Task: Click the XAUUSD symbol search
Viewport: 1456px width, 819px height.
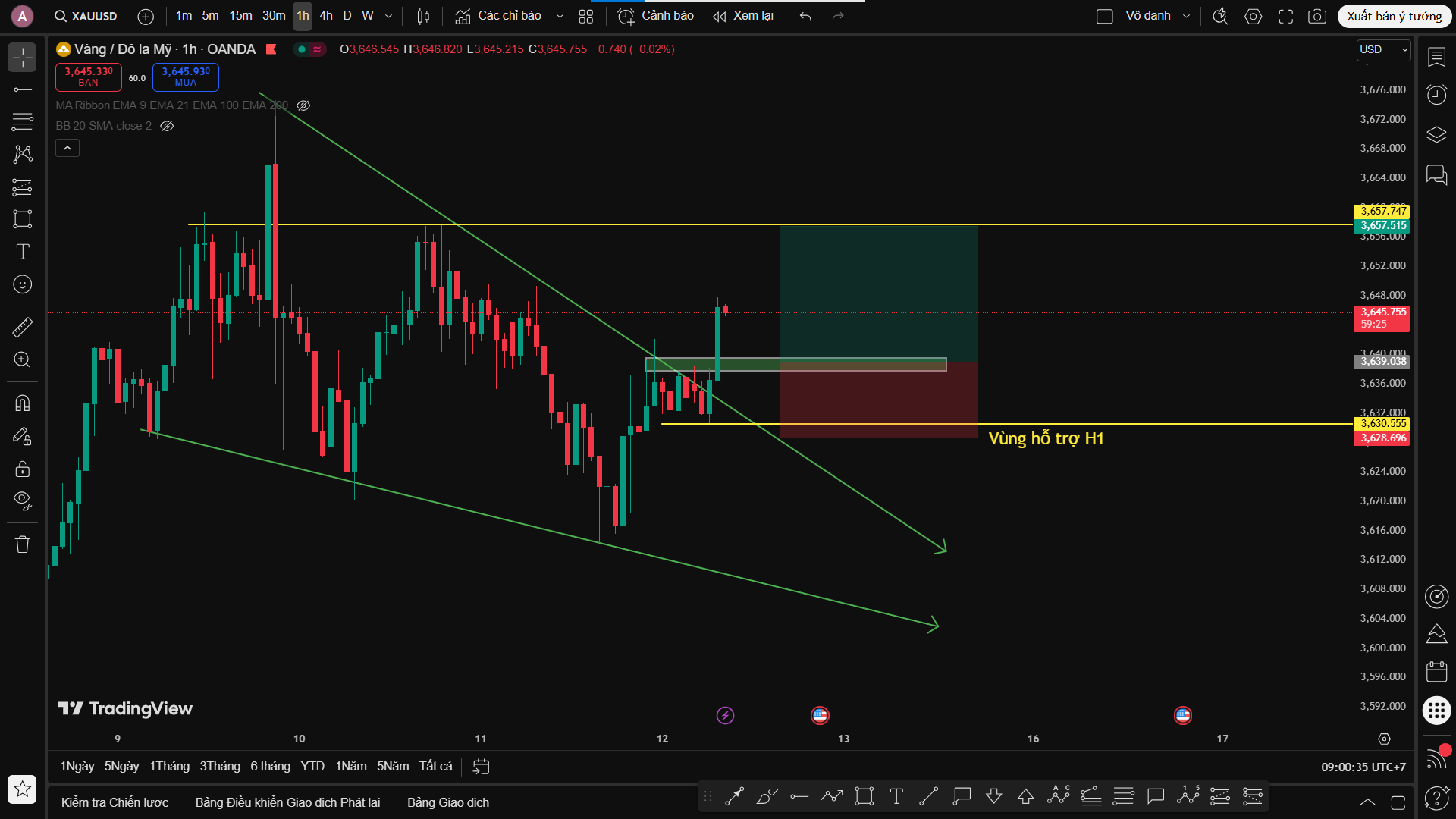Action: tap(86, 16)
